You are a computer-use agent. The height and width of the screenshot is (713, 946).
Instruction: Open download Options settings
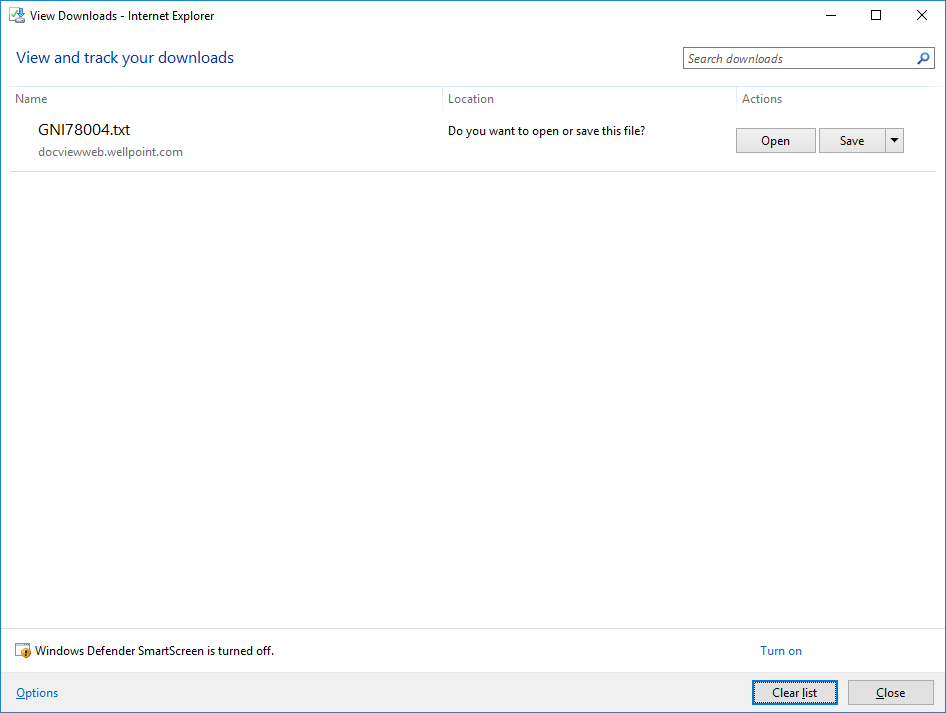36,692
